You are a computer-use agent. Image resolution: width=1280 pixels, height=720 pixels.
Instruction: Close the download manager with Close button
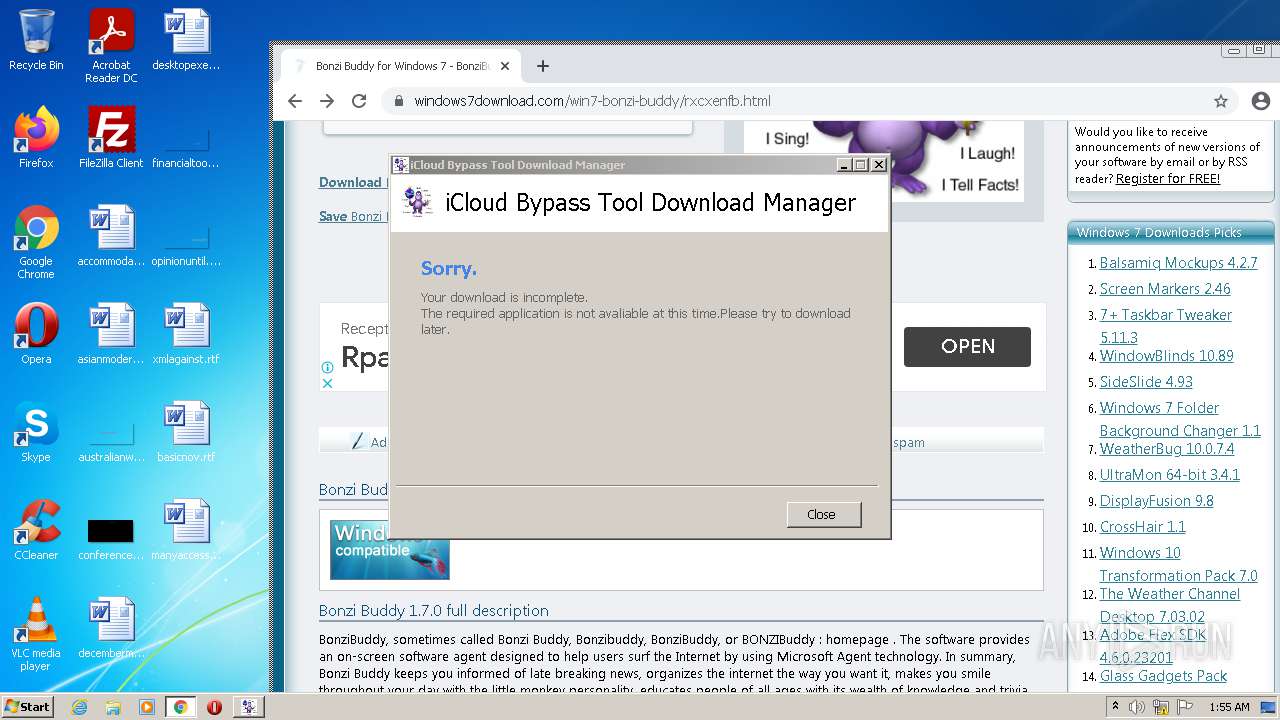pyautogui.click(x=824, y=514)
